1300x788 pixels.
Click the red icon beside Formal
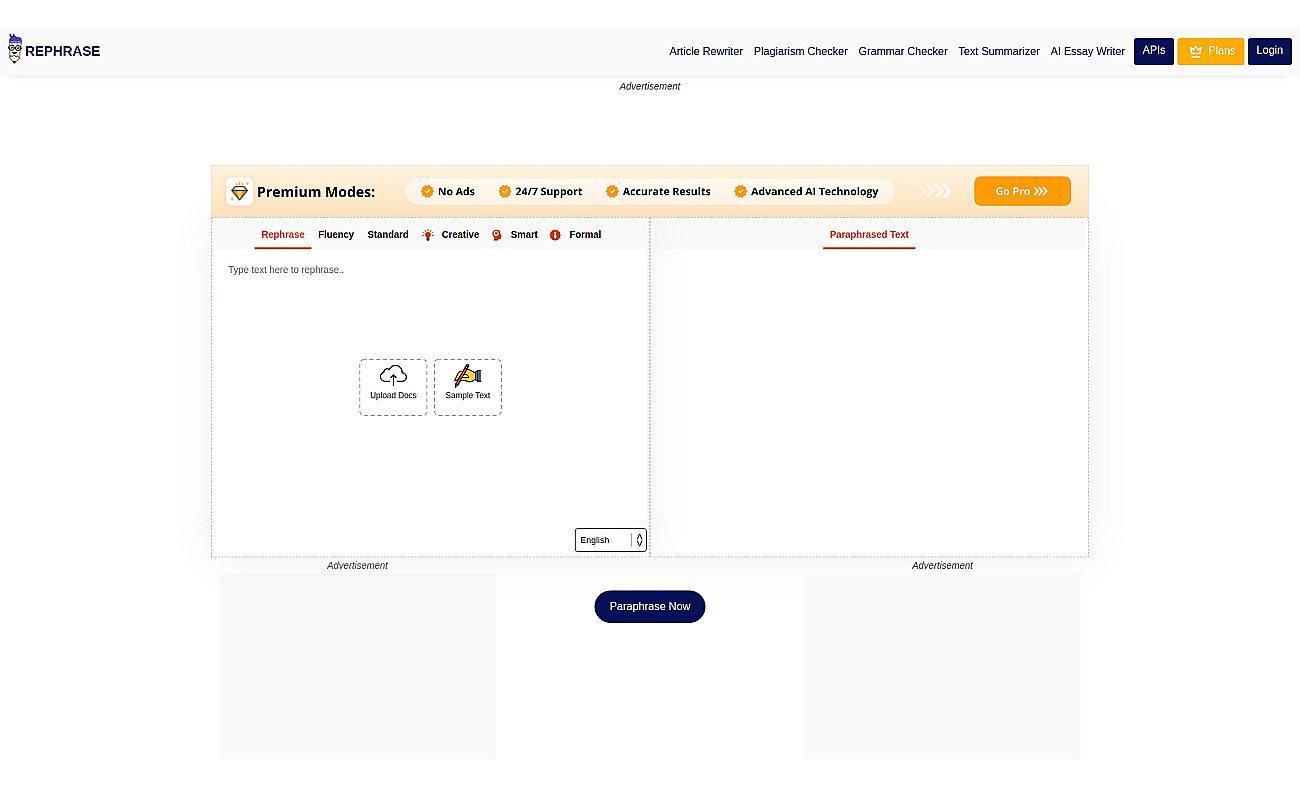[x=555, y=235]
